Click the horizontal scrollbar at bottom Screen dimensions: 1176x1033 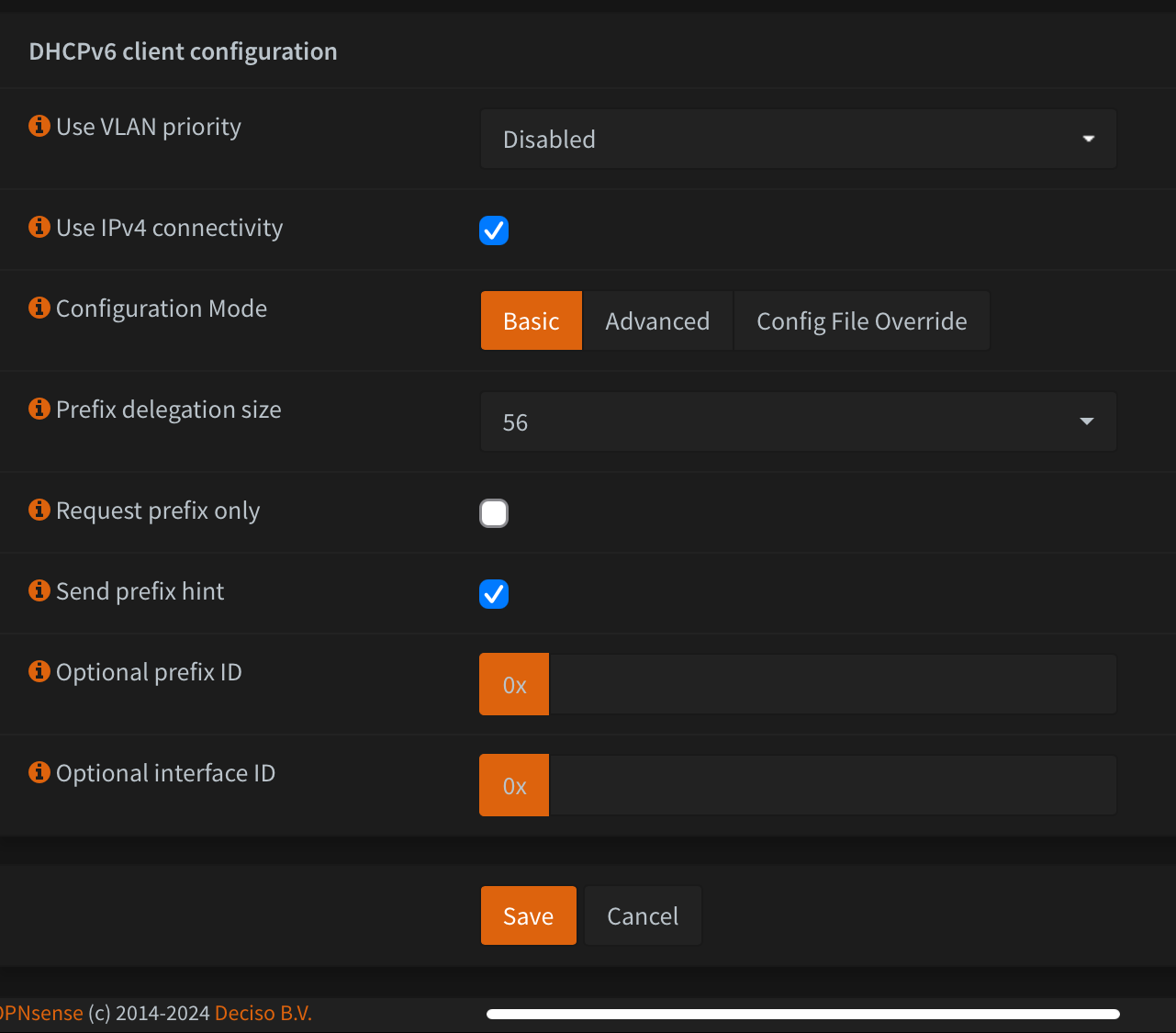pos(803,1014)
